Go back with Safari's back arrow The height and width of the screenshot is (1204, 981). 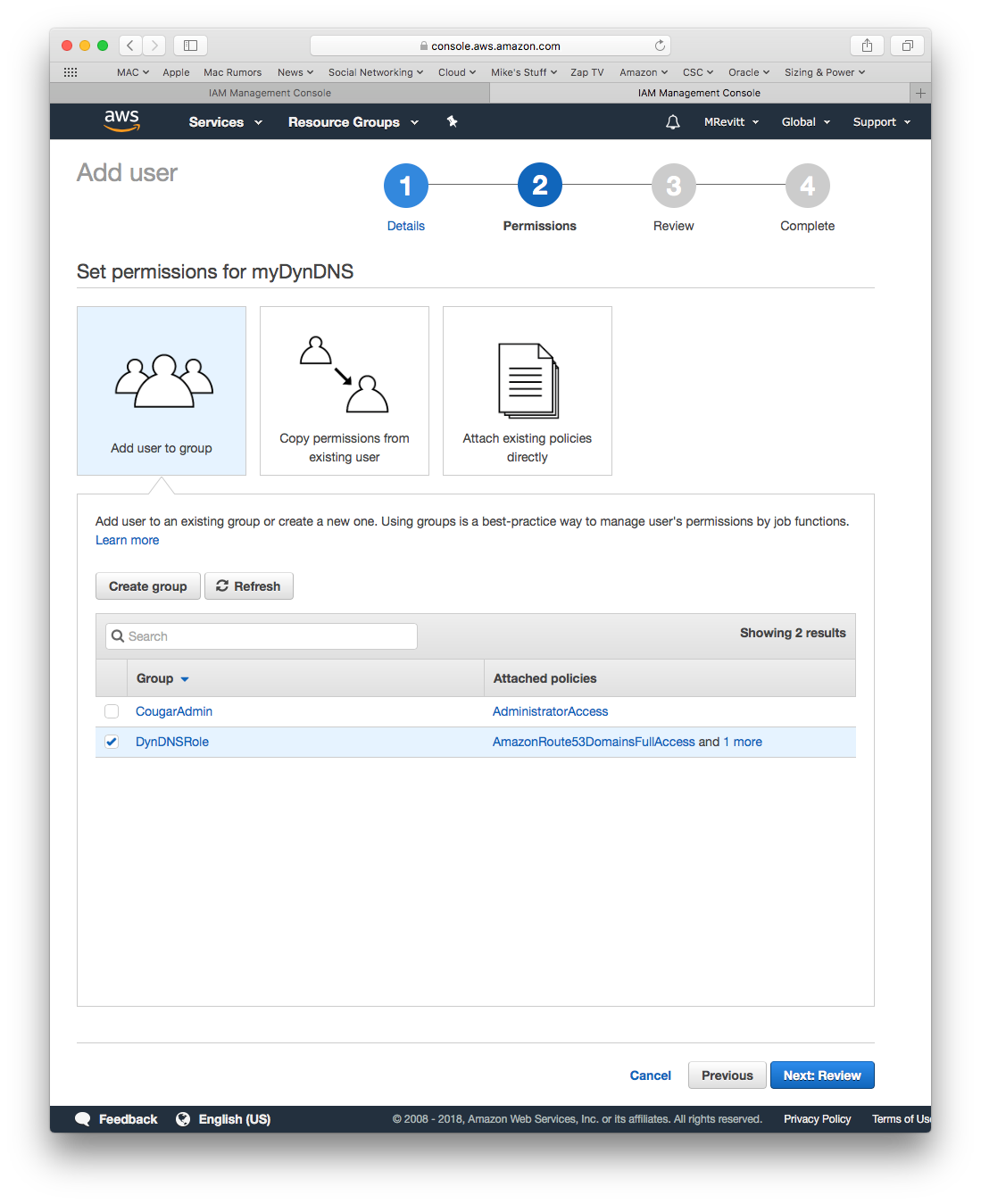point(130,46)
